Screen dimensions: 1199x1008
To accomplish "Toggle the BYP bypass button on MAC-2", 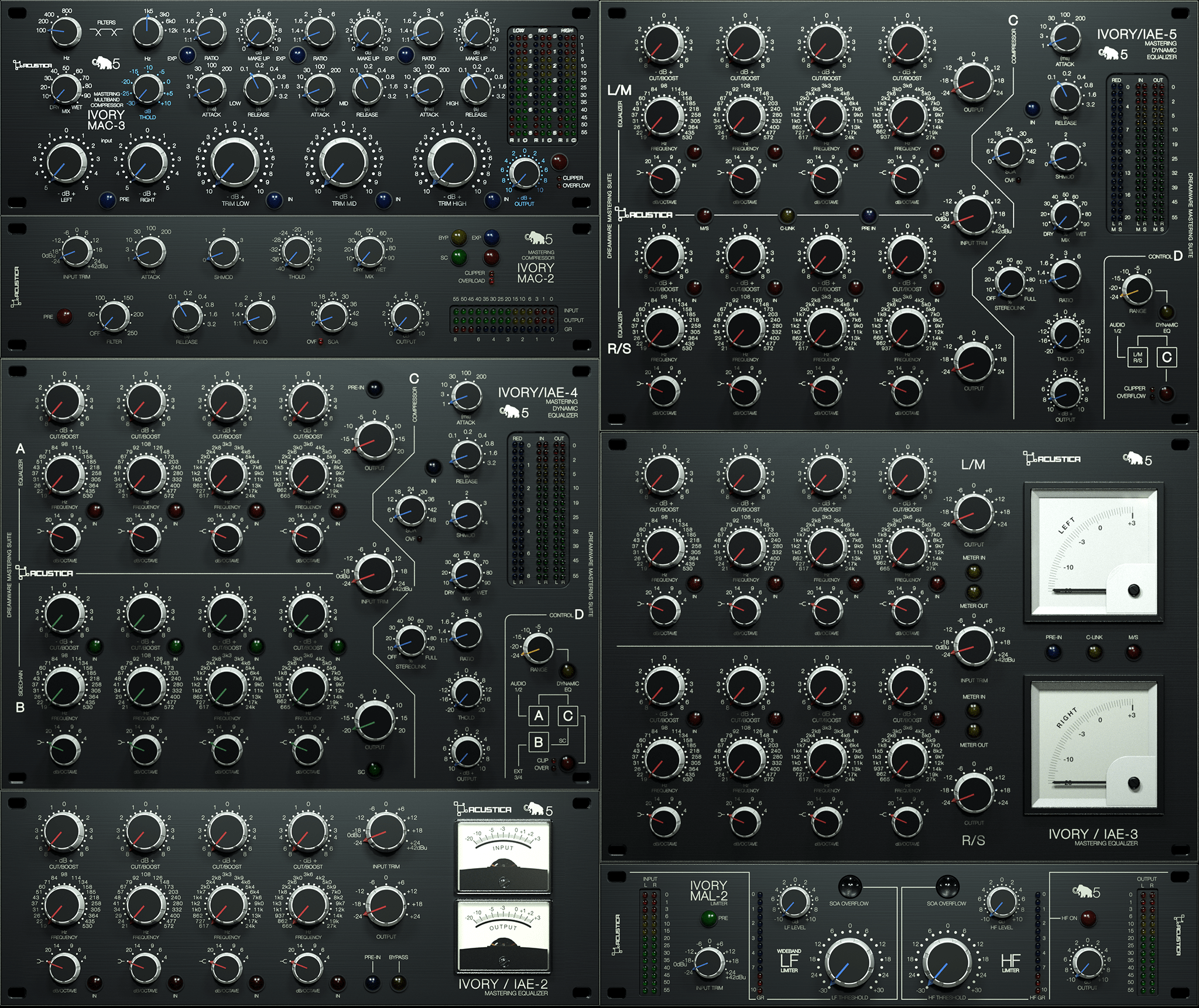I will point(459,237).
